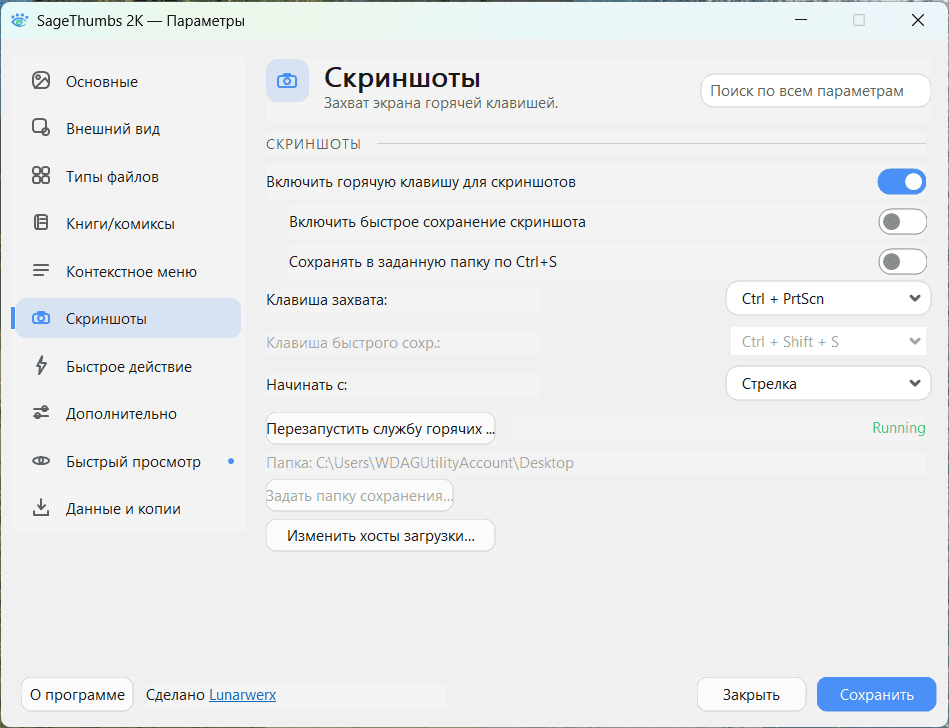The image size is (949, 728).
Task: Open the Клавиша быстрого сохр. dropdown
Action: tap(828, 341)
